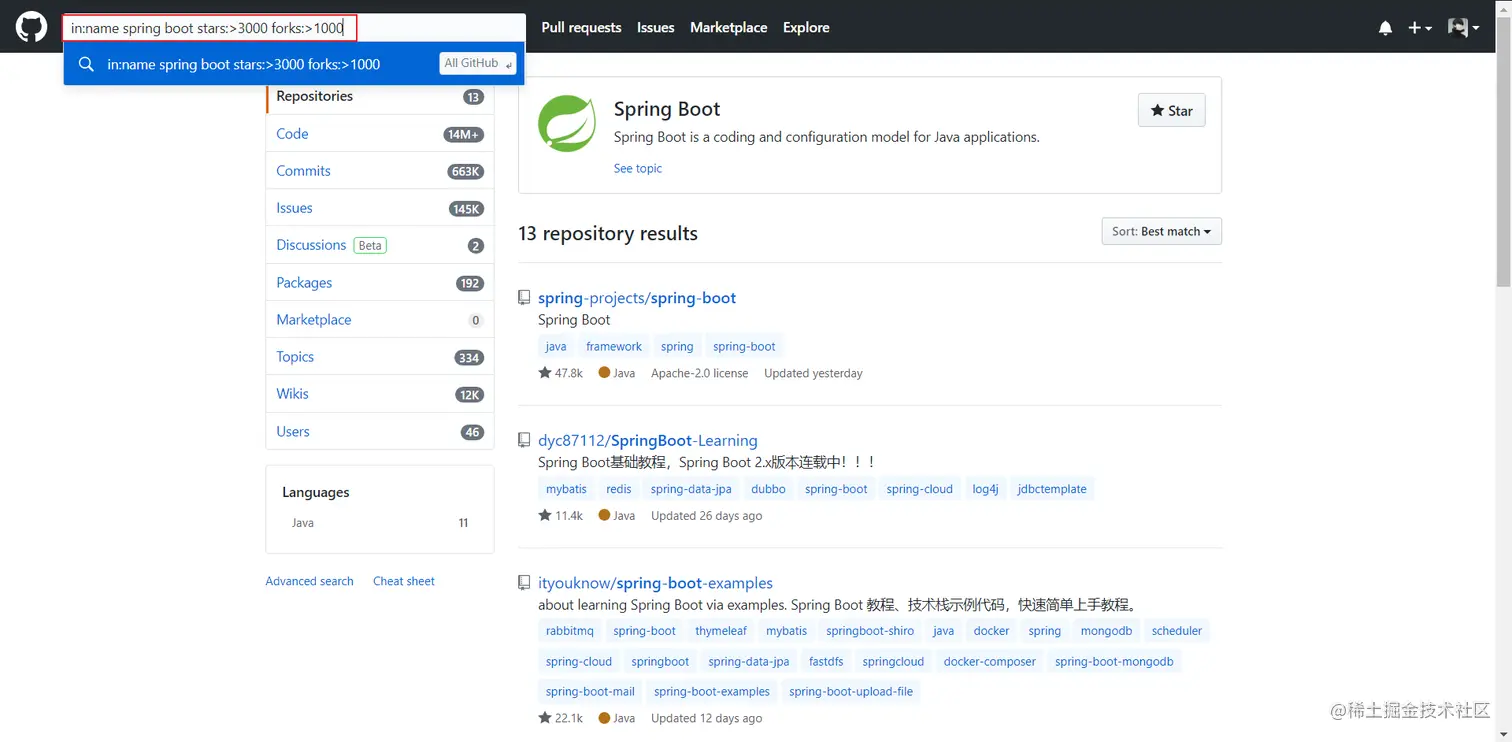Select Issues filter in sidebar

pos(380,208)
